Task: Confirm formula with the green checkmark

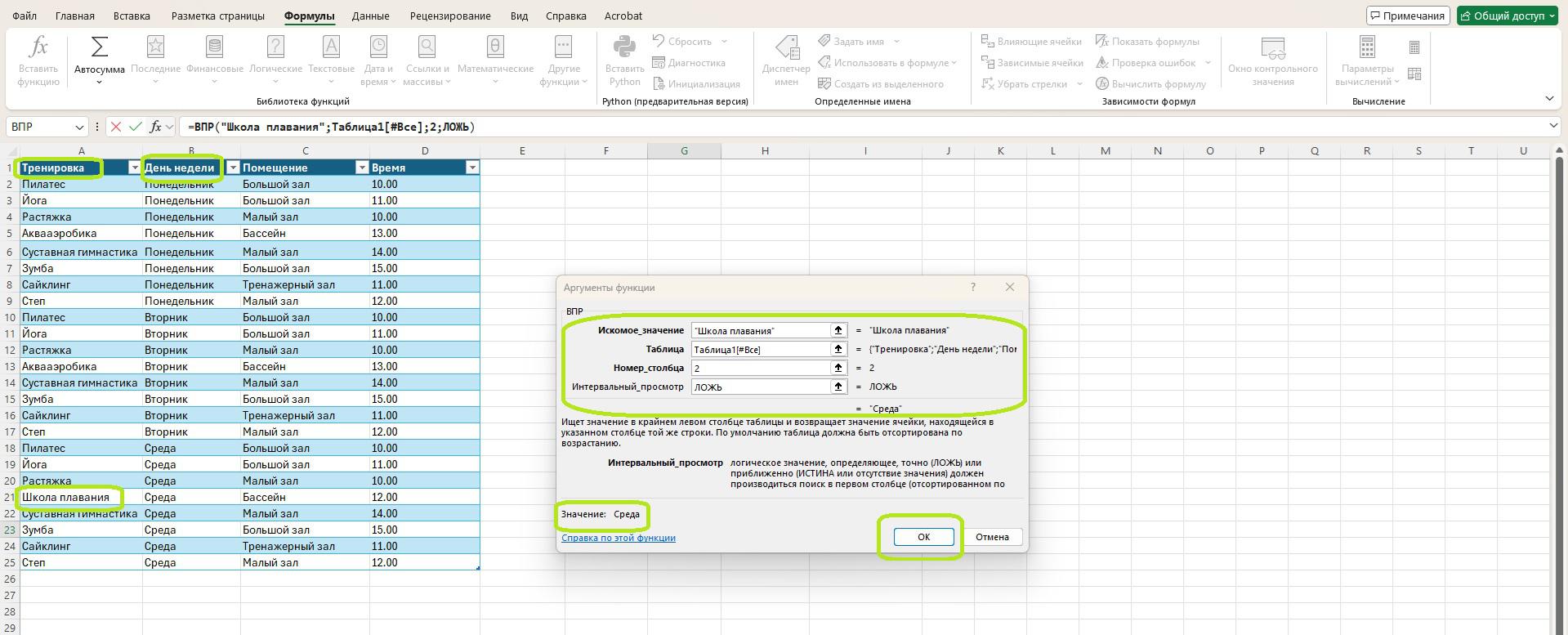Action: click(x=136, y=127)
